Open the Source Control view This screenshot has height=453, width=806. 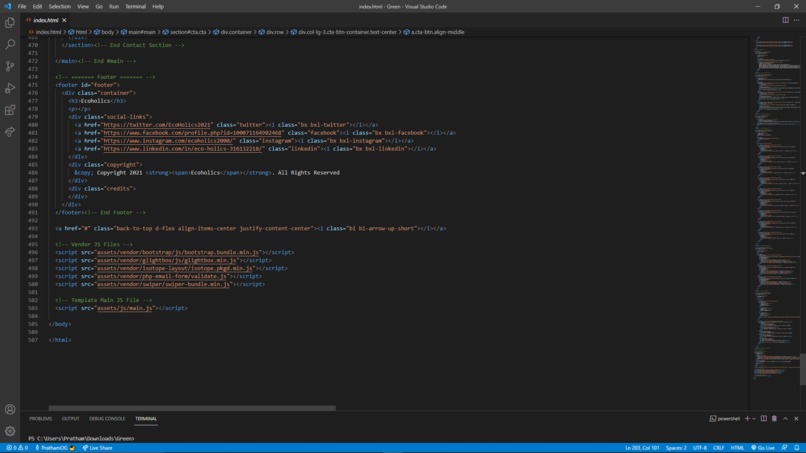[x=10, y=66]
